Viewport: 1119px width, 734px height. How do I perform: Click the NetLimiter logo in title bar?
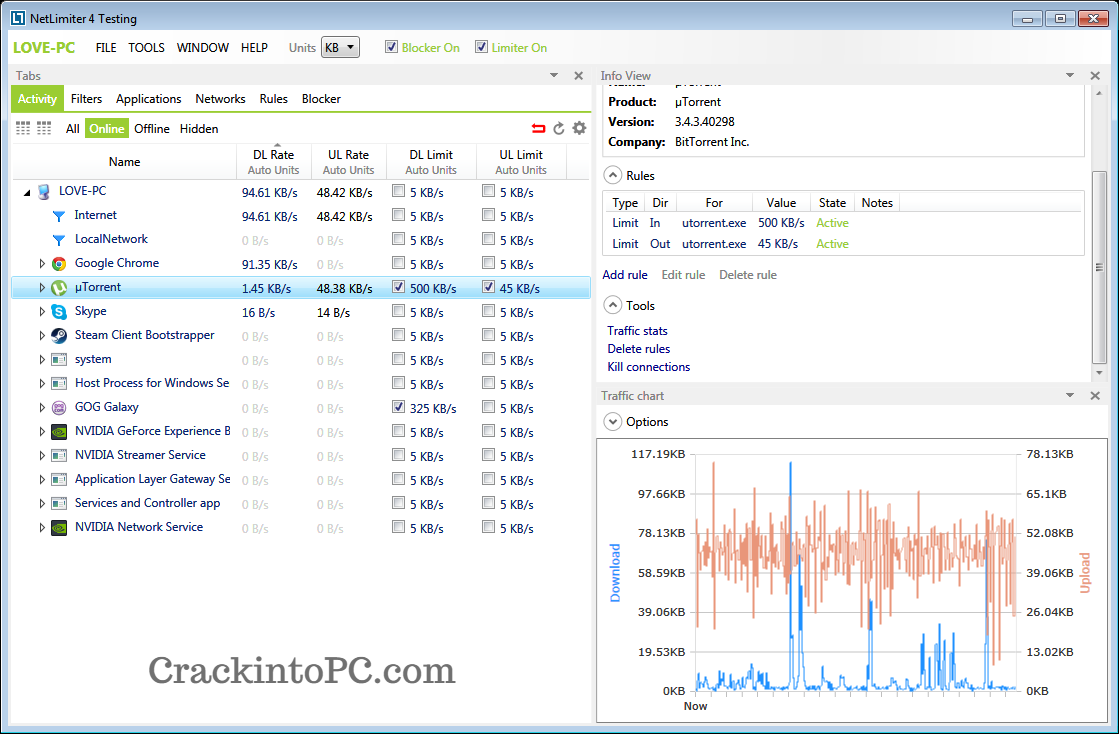[18, 19]
